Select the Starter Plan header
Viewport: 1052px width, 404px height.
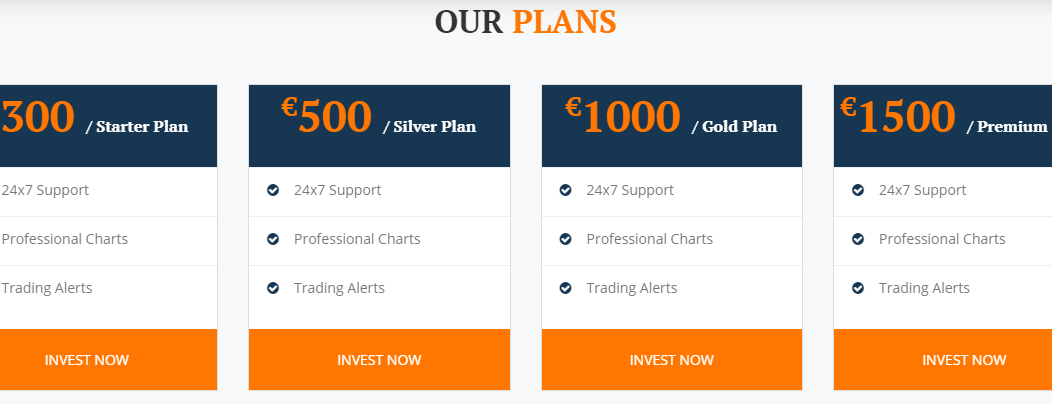point(108,126)
